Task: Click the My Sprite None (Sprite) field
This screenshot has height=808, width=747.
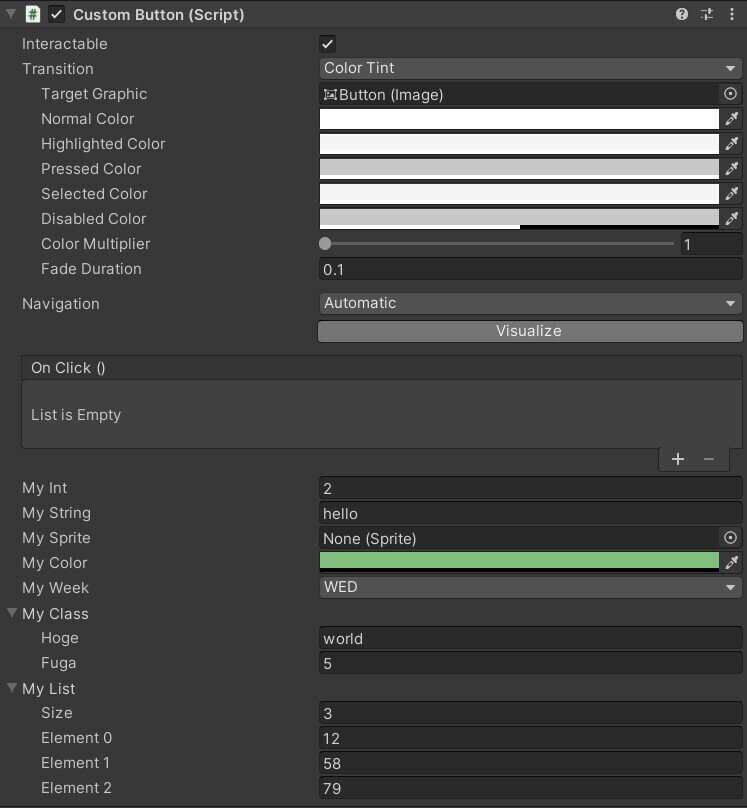Action: [x=519, y=538]
